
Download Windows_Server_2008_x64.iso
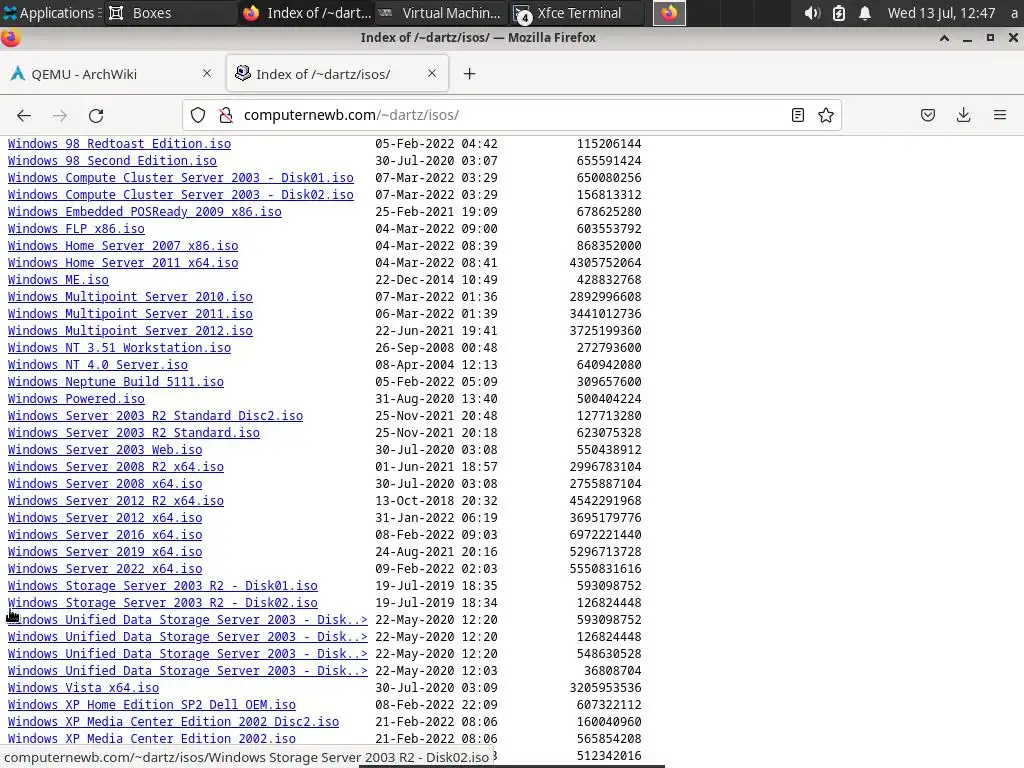coord(104,483)
